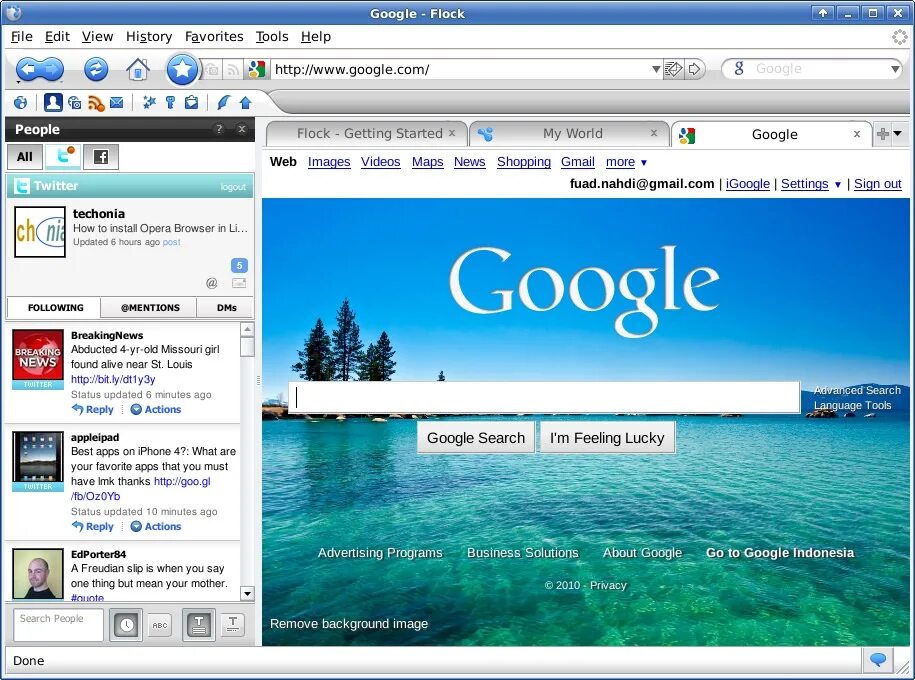Open the Favorites menu
The image size is (915, 680).
click(x=214, y=37)
